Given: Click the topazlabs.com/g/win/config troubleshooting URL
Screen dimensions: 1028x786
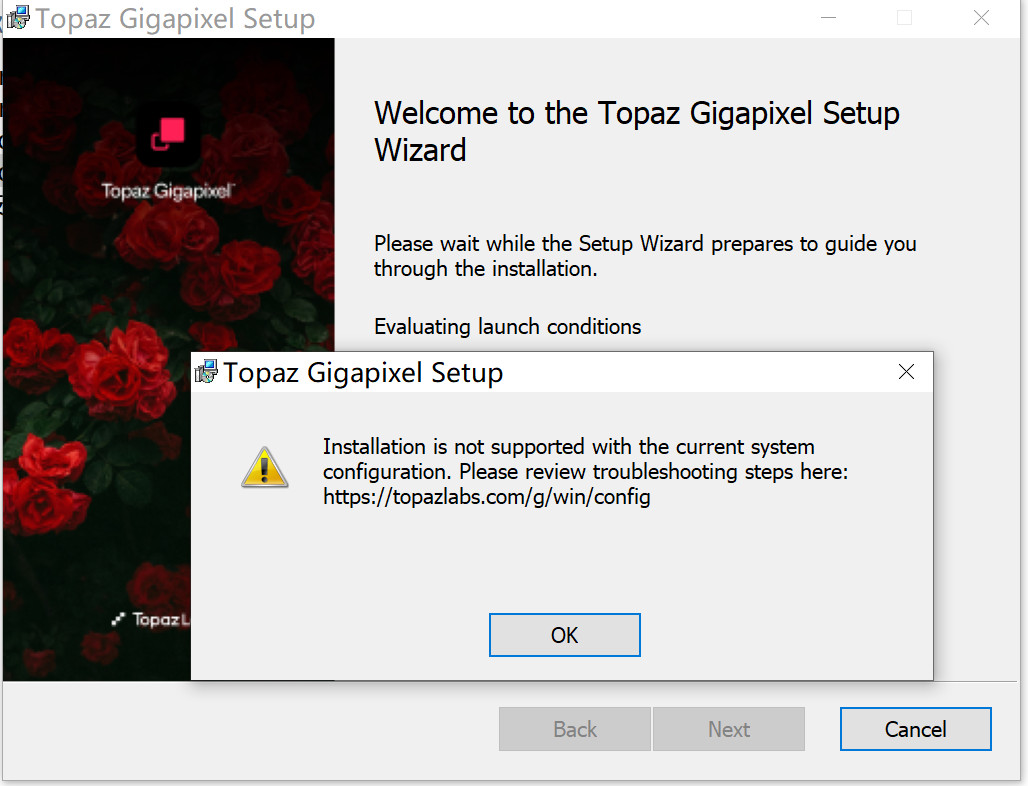Looking at the screenshot, I should (486, 497).
